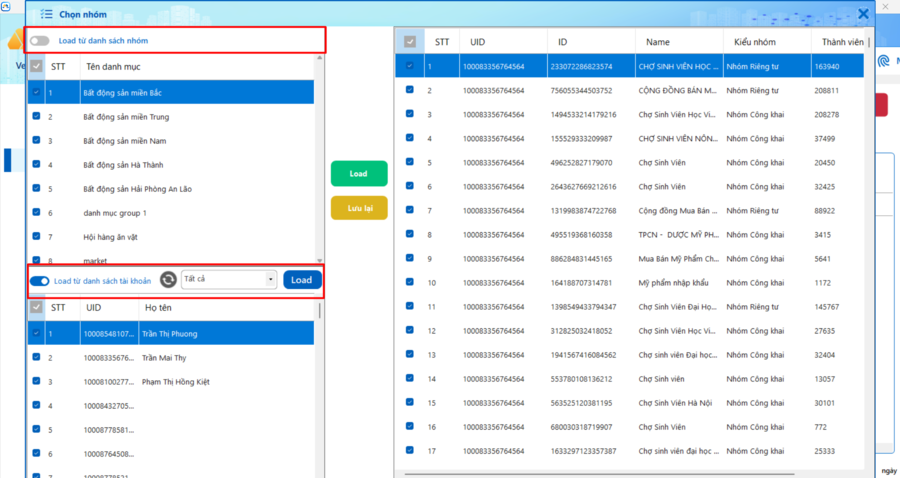Click group ID 1494533214179216
Screen dimensions: 900x478
click(x=583, y=114)
